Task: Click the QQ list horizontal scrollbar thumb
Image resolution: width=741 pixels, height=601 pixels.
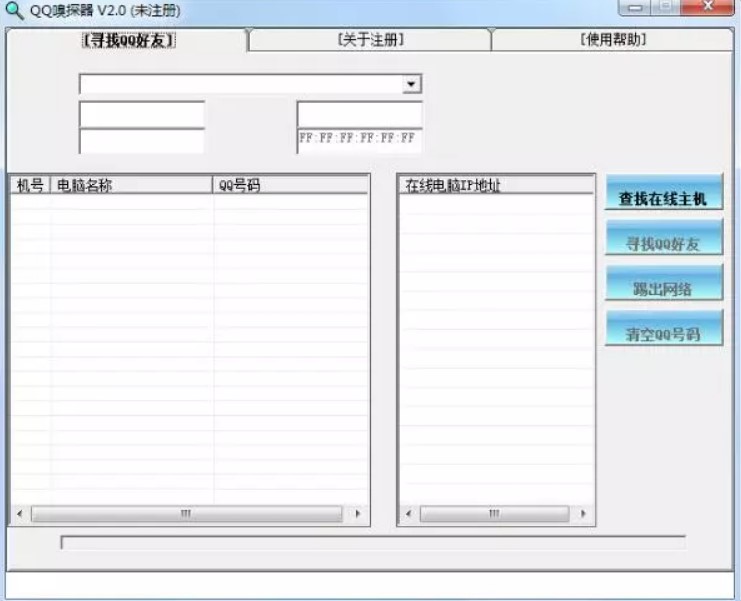Action: tap(186, 514)
